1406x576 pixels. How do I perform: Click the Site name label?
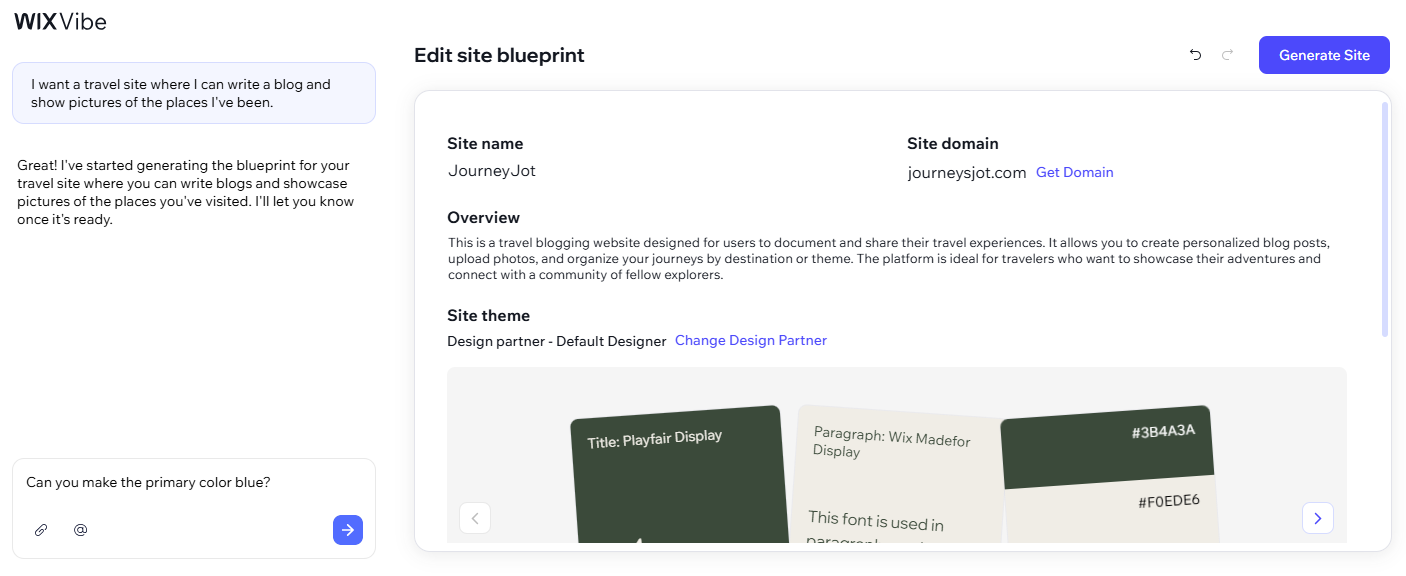(x=485, y=144)
